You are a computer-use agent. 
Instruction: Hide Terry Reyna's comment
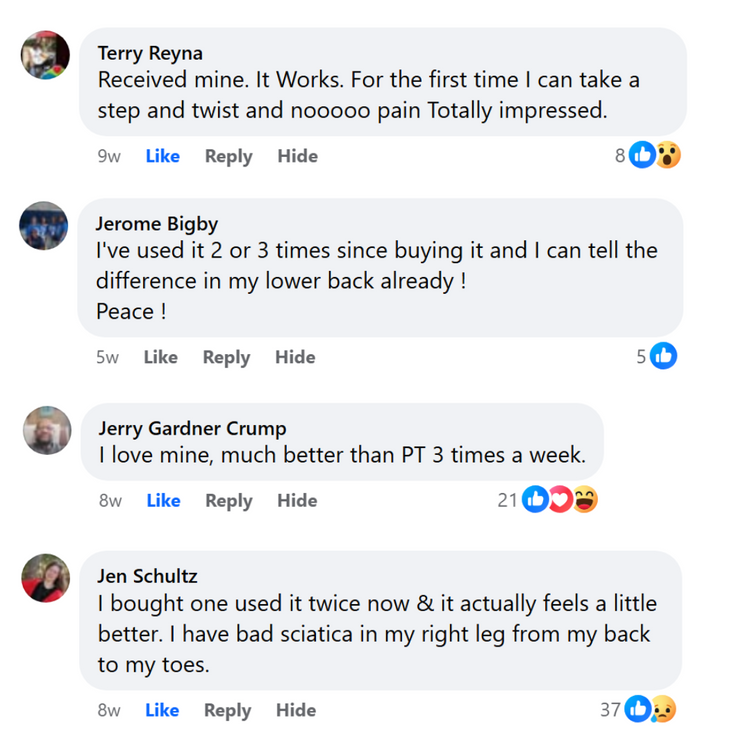click(x=297, y=156)
